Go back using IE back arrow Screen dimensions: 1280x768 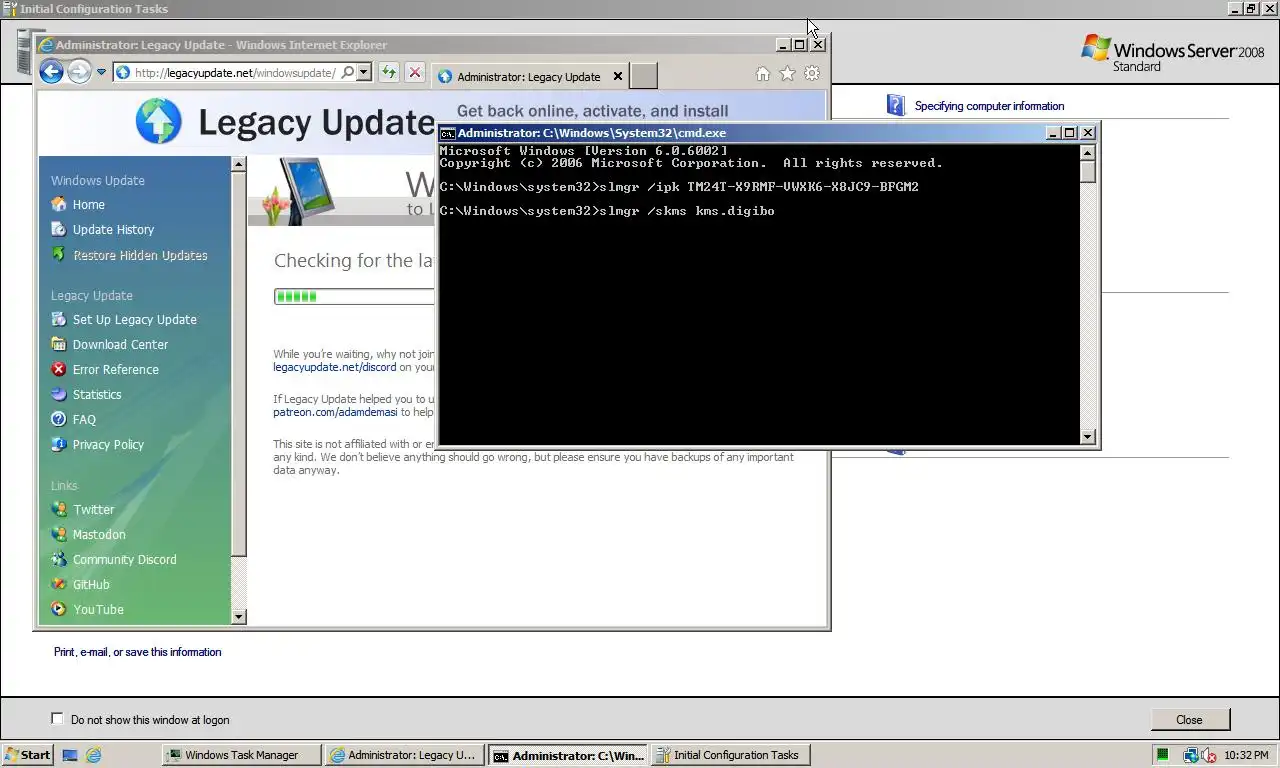[x=51, y=72]
